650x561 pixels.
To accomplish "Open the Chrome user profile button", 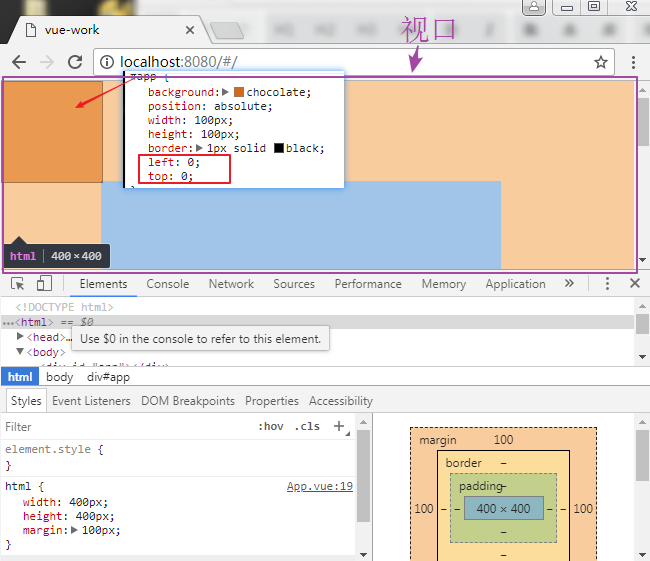I will (534, 7).
